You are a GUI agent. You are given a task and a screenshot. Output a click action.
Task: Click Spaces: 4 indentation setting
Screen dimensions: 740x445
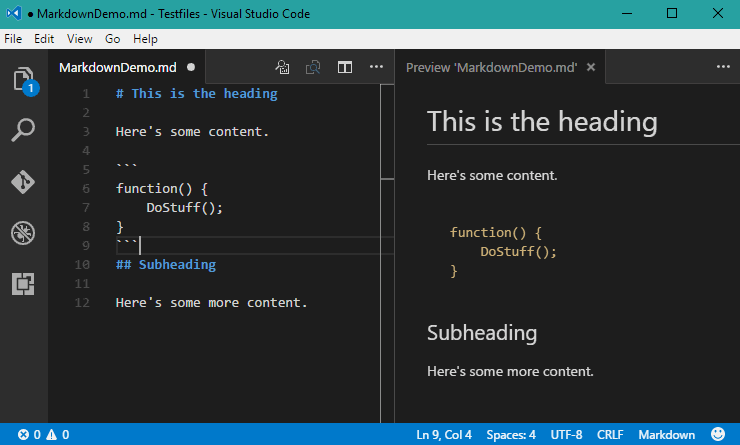click(511, 435)
